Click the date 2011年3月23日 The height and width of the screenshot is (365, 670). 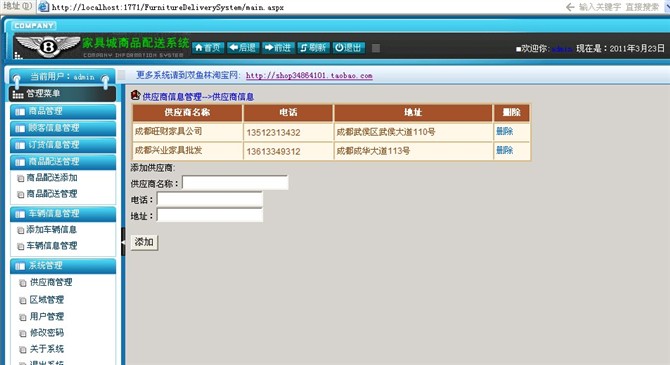(637, 48)
